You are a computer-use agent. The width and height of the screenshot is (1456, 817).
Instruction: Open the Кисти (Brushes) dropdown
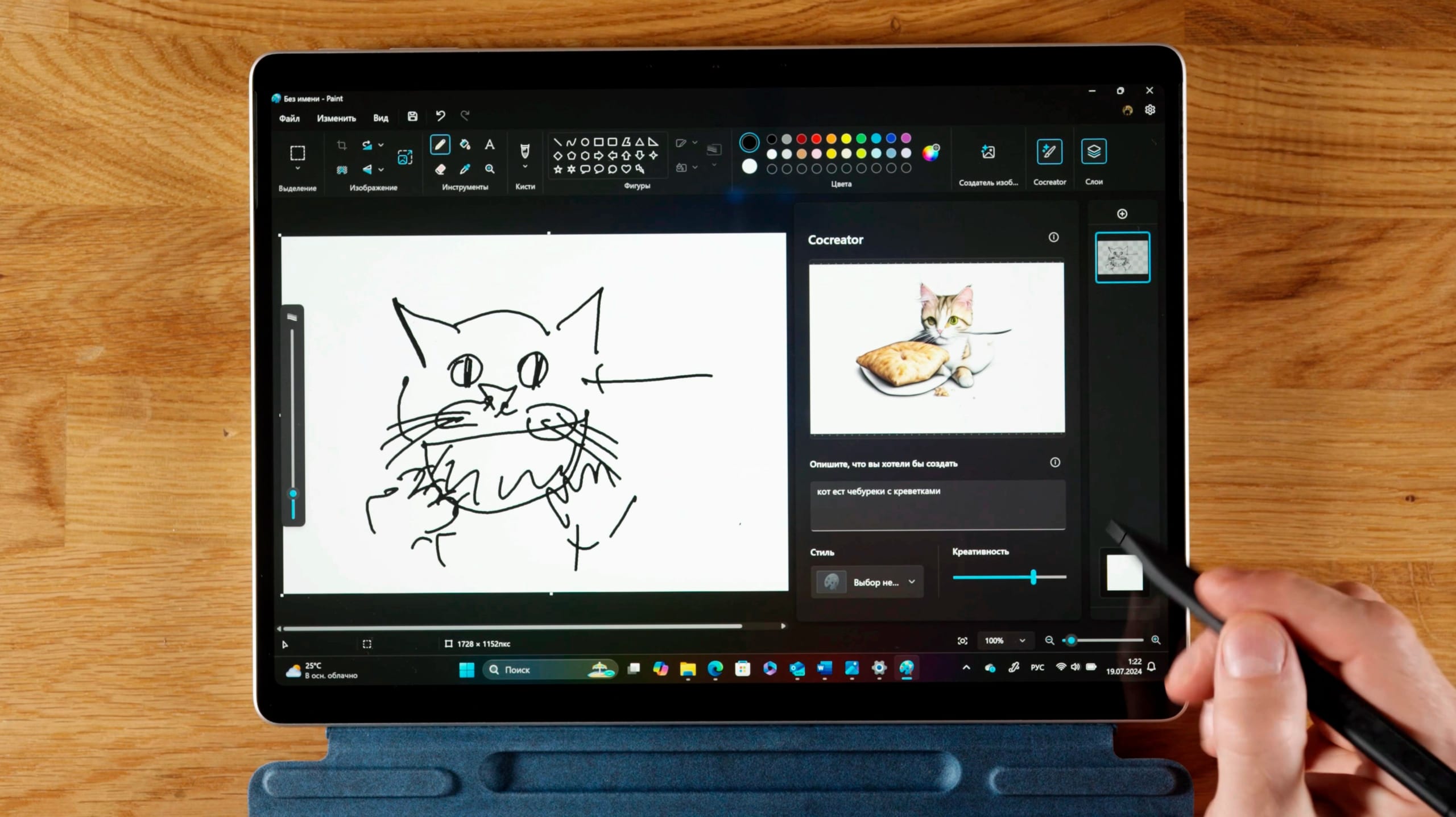[525, 166]
